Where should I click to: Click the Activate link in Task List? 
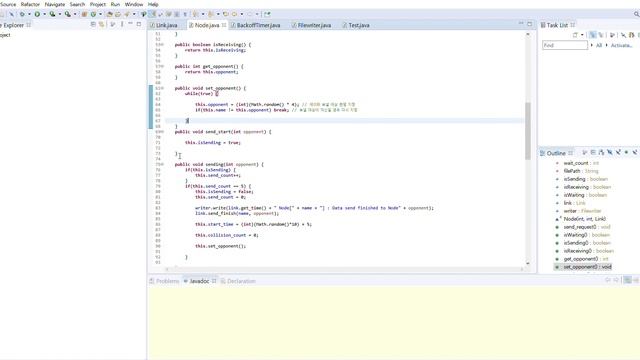621,45
